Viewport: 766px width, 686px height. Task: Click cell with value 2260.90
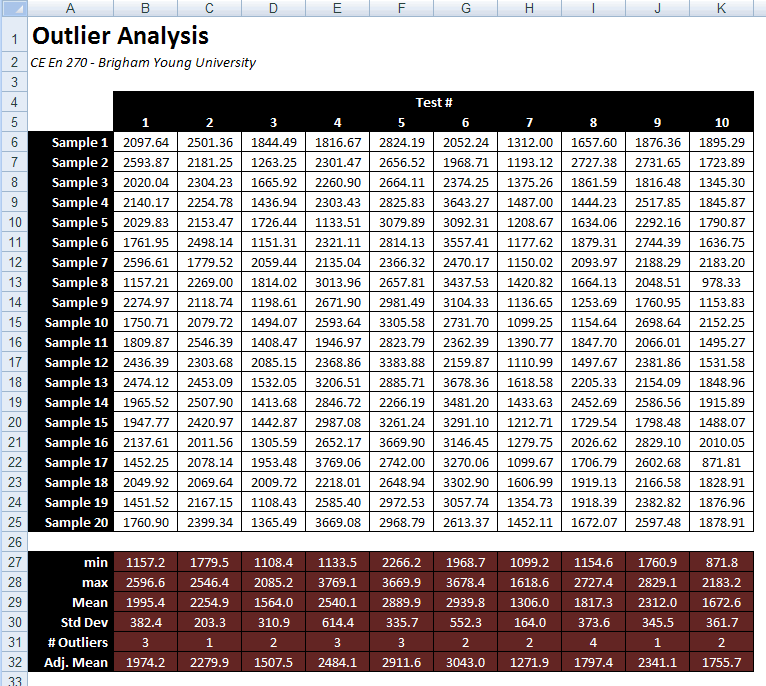tap(338, 182)
